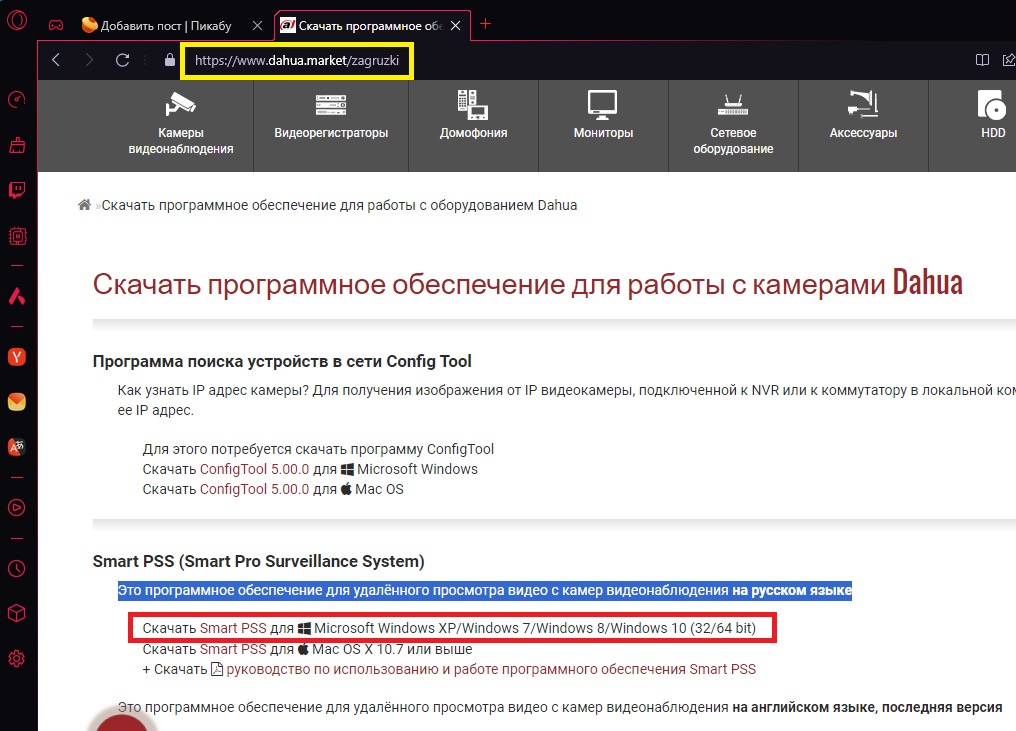Open the Сетевое оборудование category
Viewport: 1016px width, 731px height.
733,124
